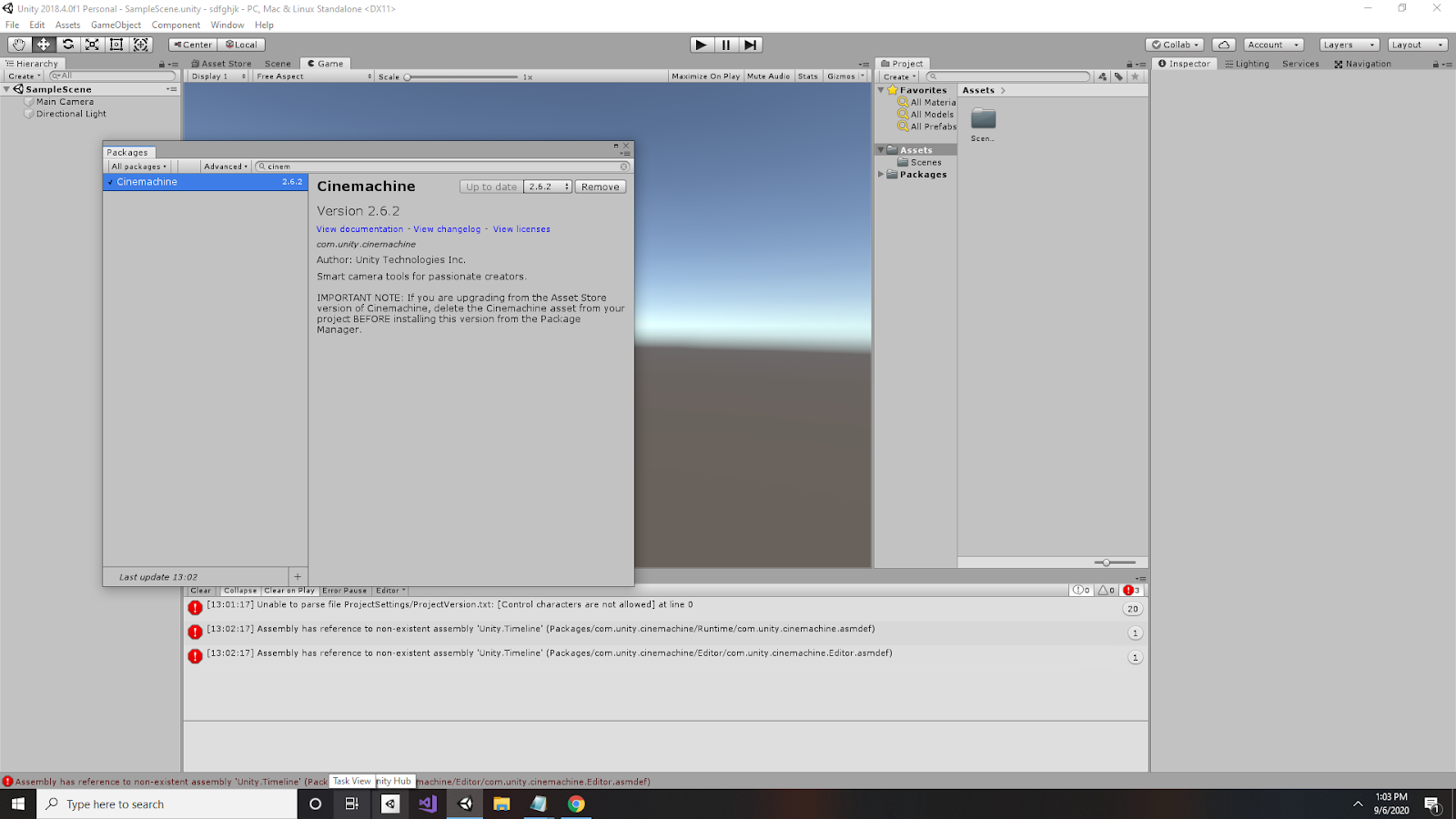The height and width of the screenshot is (819, 1456).
Task: Open SampleScene options menu icon
Action: (171, 89)
